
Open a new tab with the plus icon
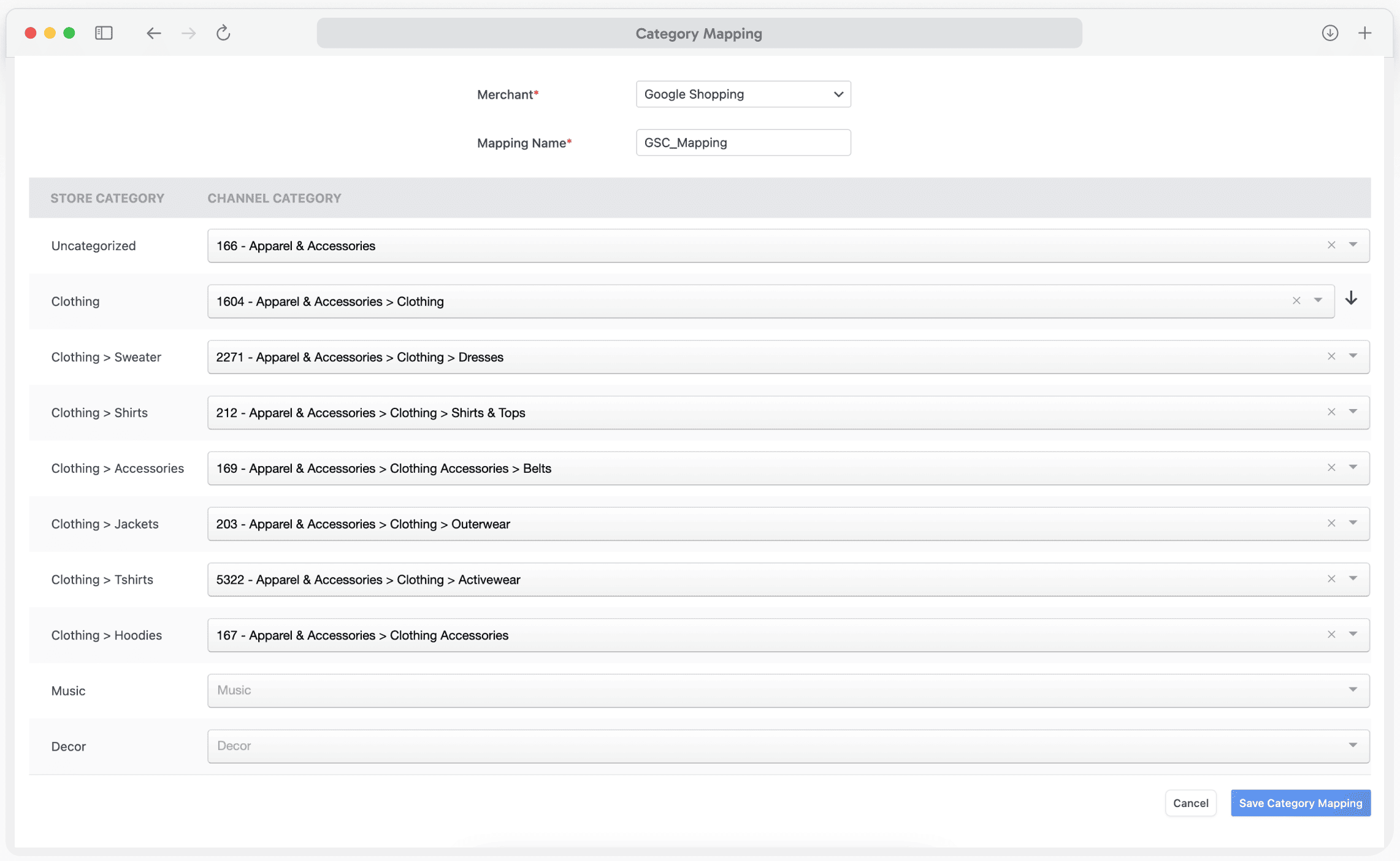point(1364,33)
